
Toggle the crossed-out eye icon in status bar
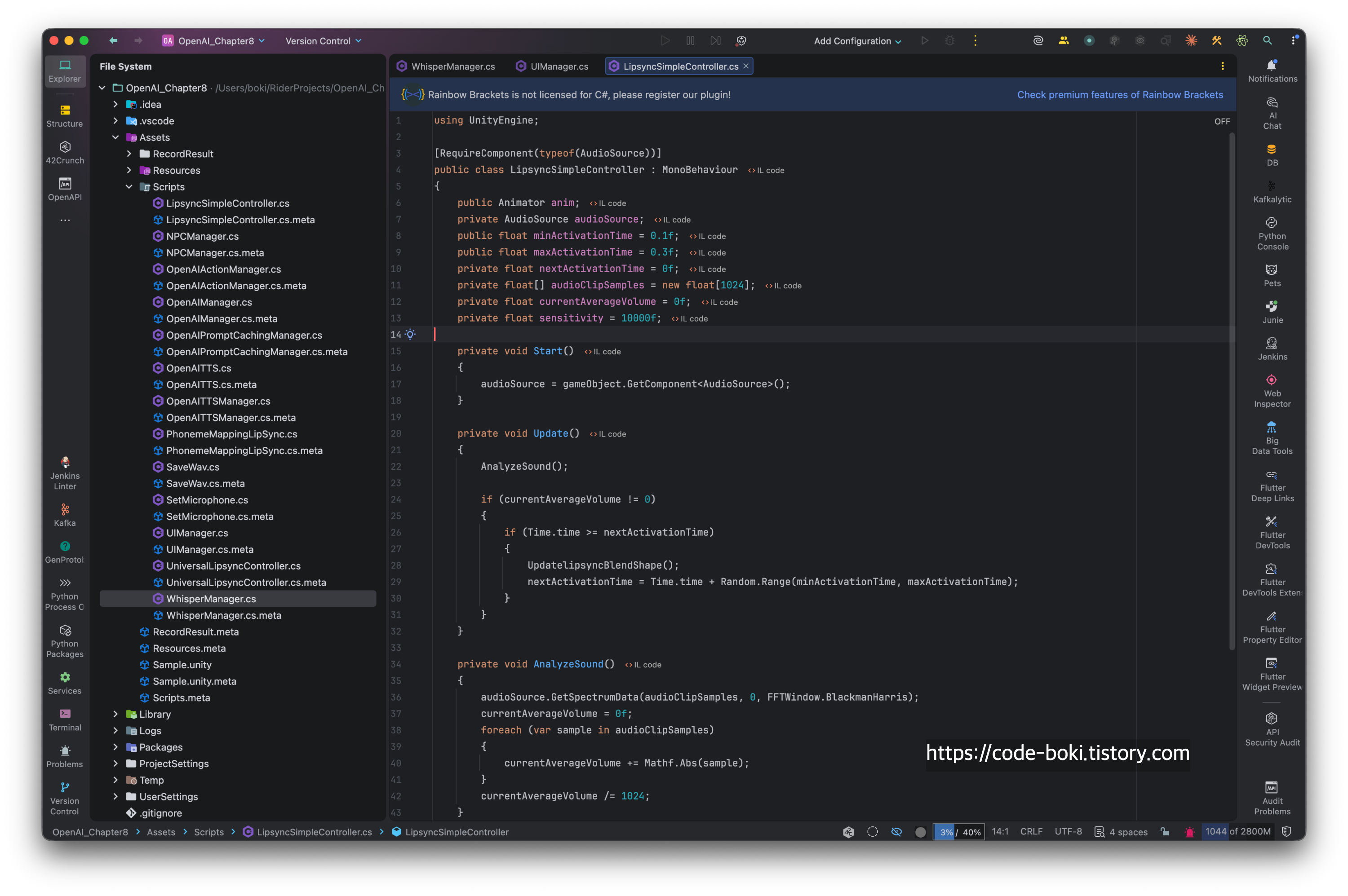896,832
